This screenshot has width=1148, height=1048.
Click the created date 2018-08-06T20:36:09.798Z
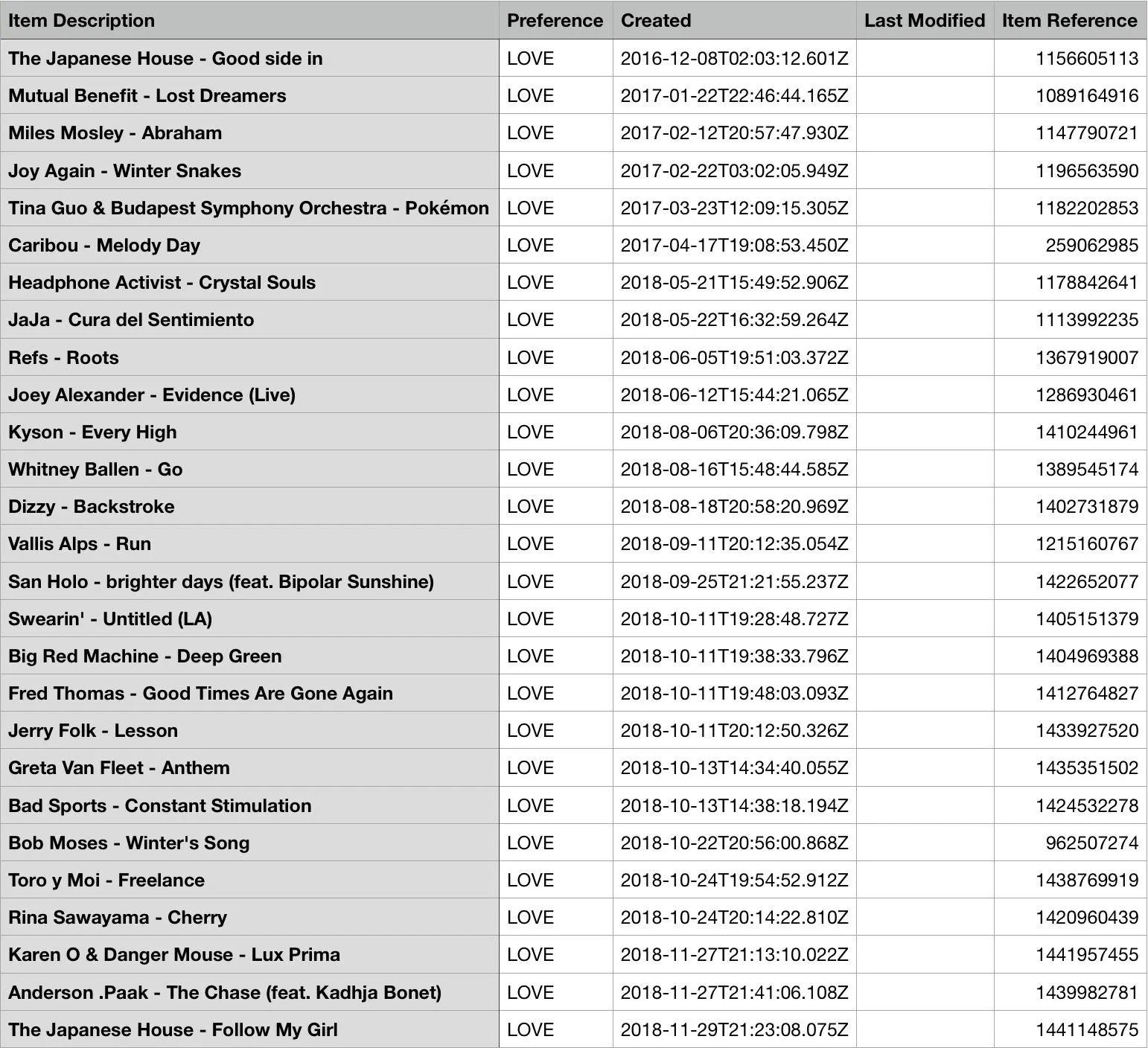tap(734, 432)
